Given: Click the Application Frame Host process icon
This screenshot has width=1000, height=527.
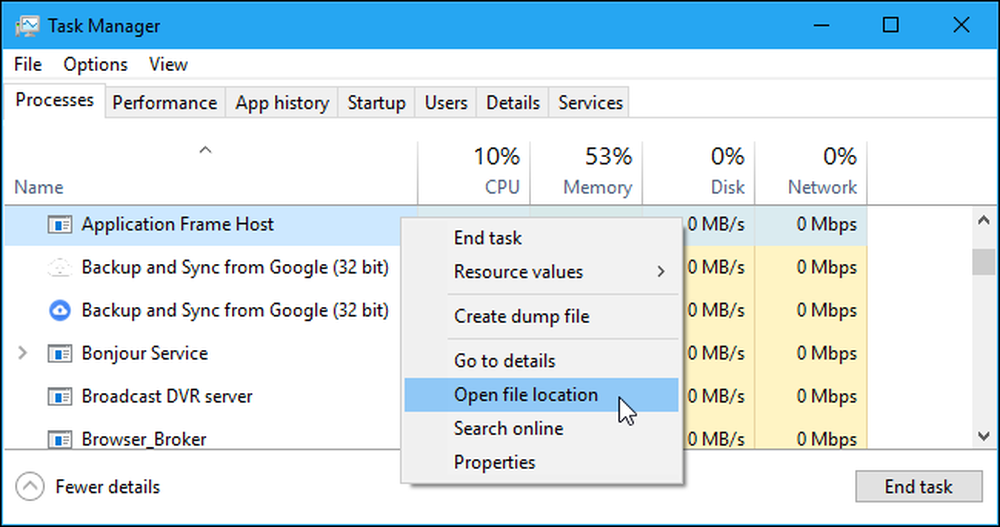Looking at the screenshot, I should tap(59, 225).
